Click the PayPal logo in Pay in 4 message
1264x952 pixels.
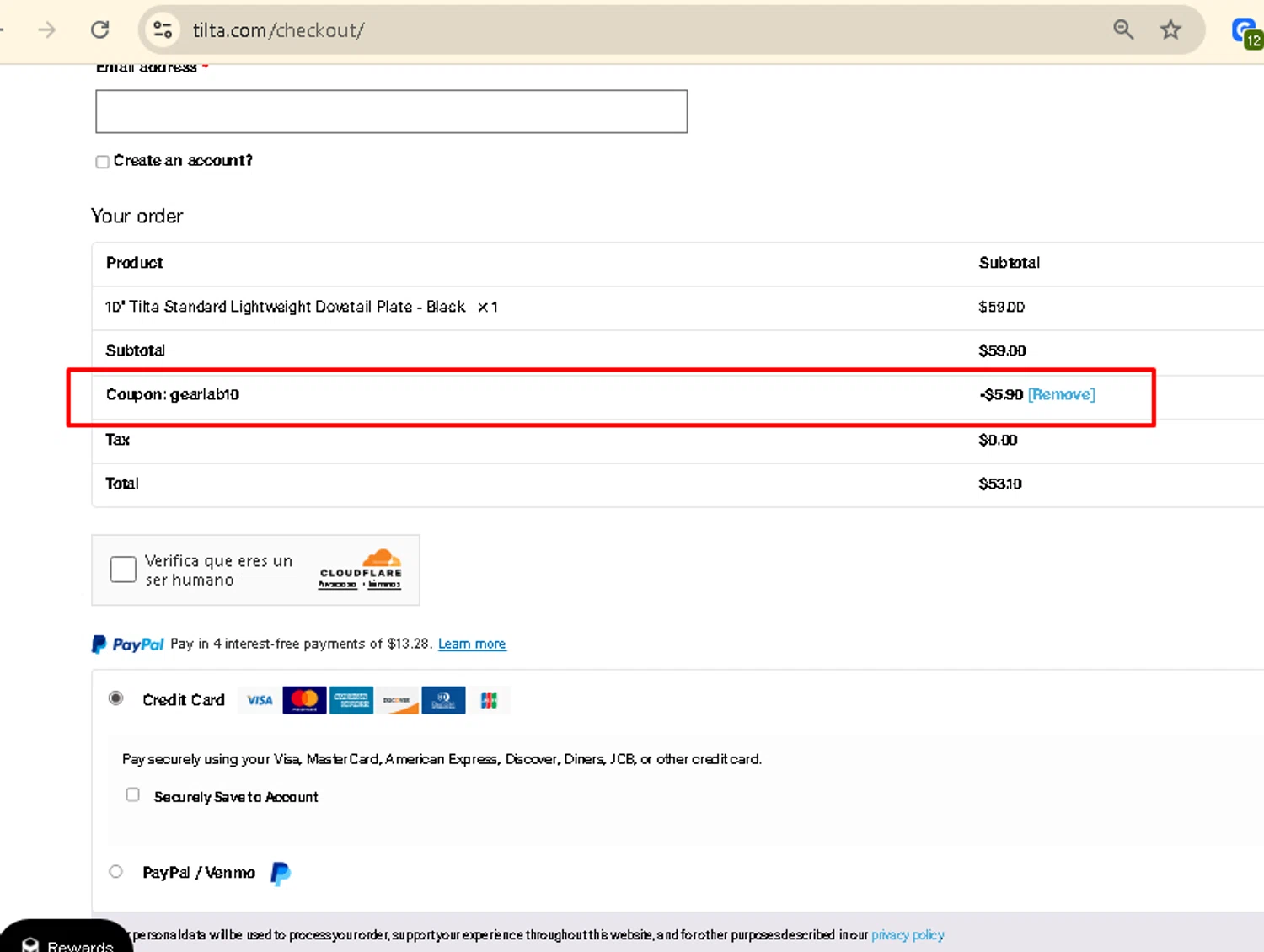tap(128, 644)
